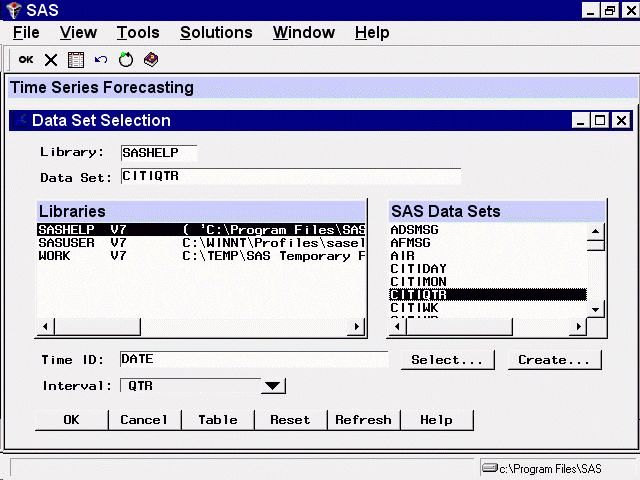The width and height of the screenshot is (640, 480).
Task: Click the drive icon in the status bar
Action: [x=489, y=467]
